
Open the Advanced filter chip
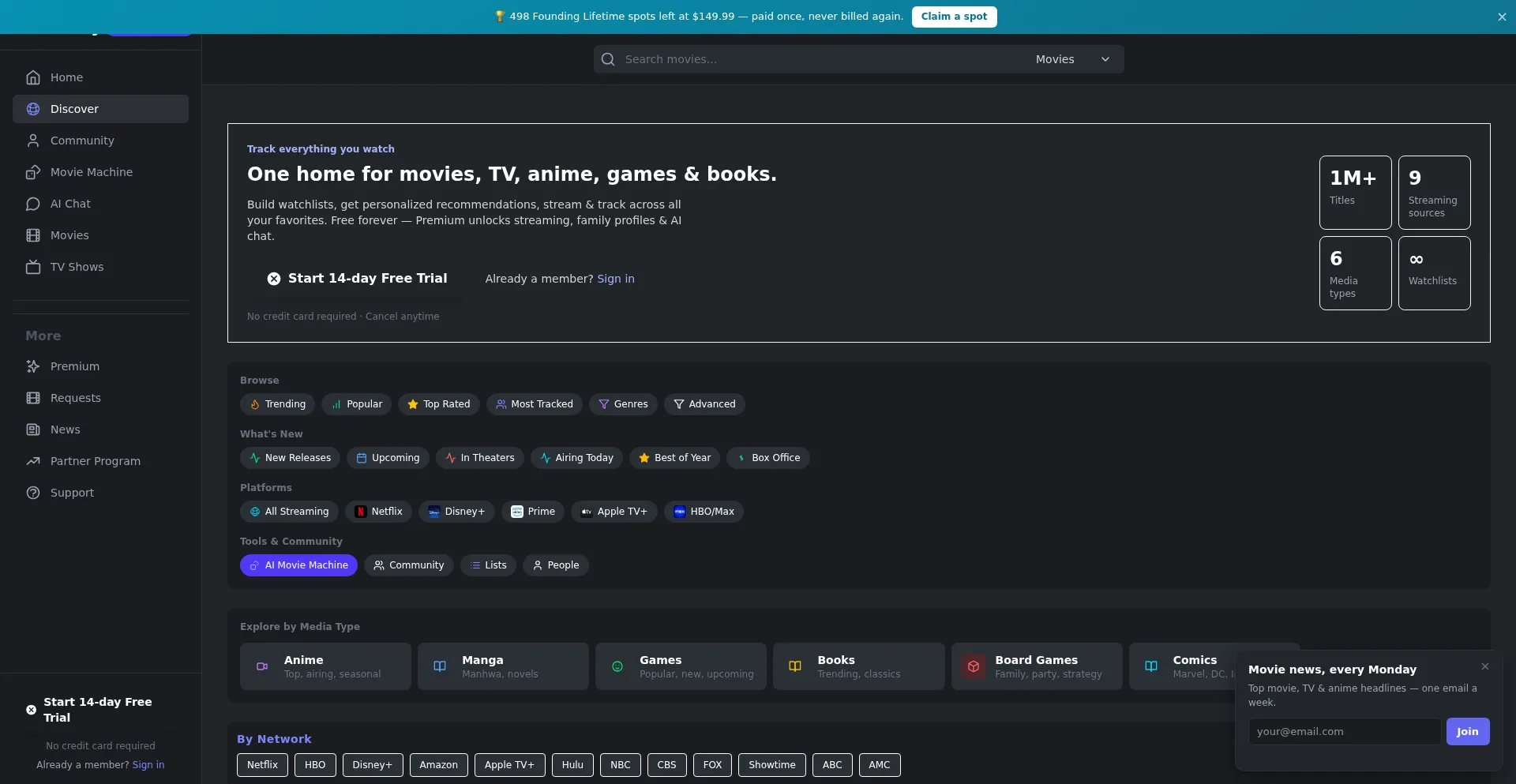(704, 404)
